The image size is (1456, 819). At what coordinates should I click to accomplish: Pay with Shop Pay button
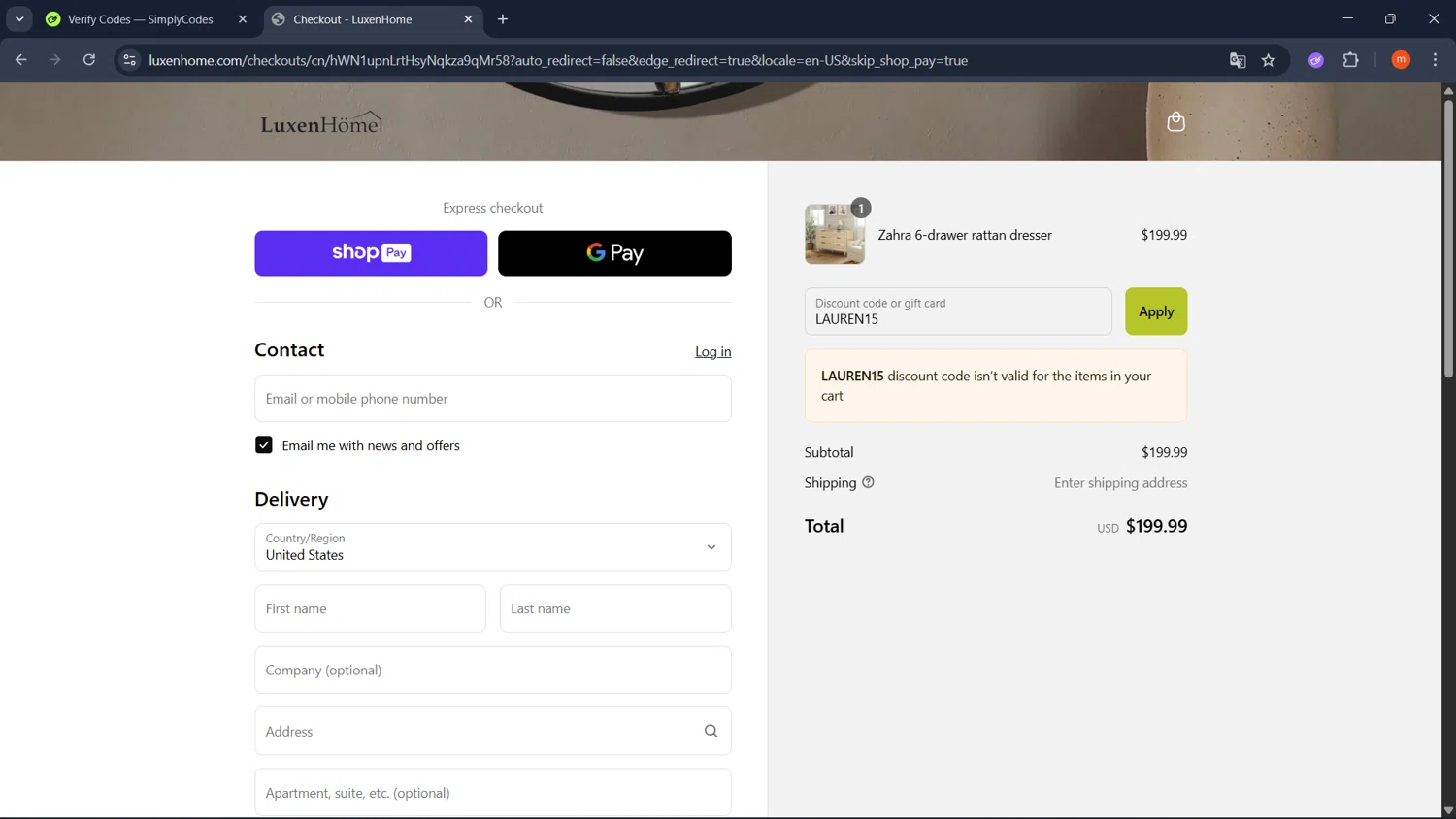(371, 253)
